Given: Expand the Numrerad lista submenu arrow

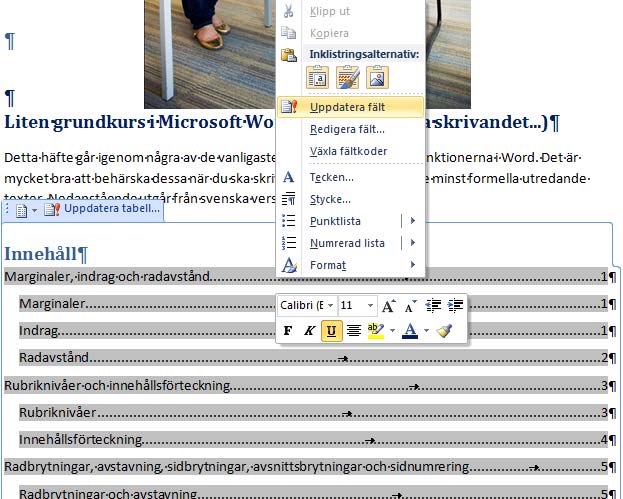Looking at the screenshot, I should tap(413, 242).
